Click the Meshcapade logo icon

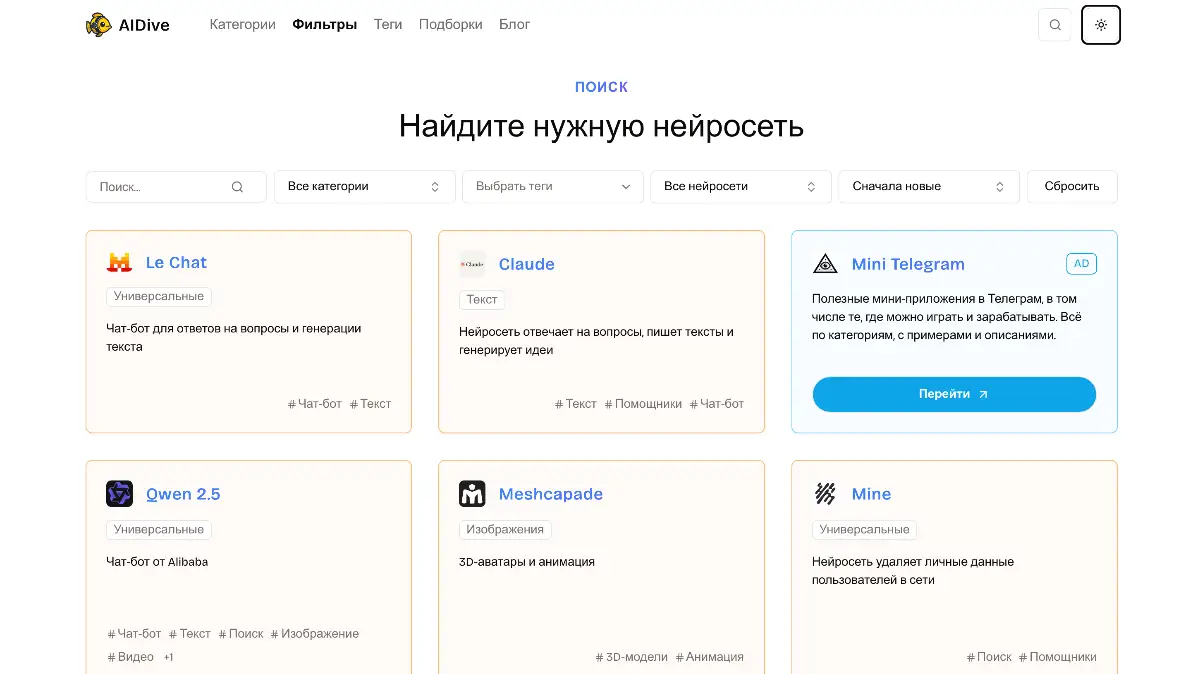point(472,494)
